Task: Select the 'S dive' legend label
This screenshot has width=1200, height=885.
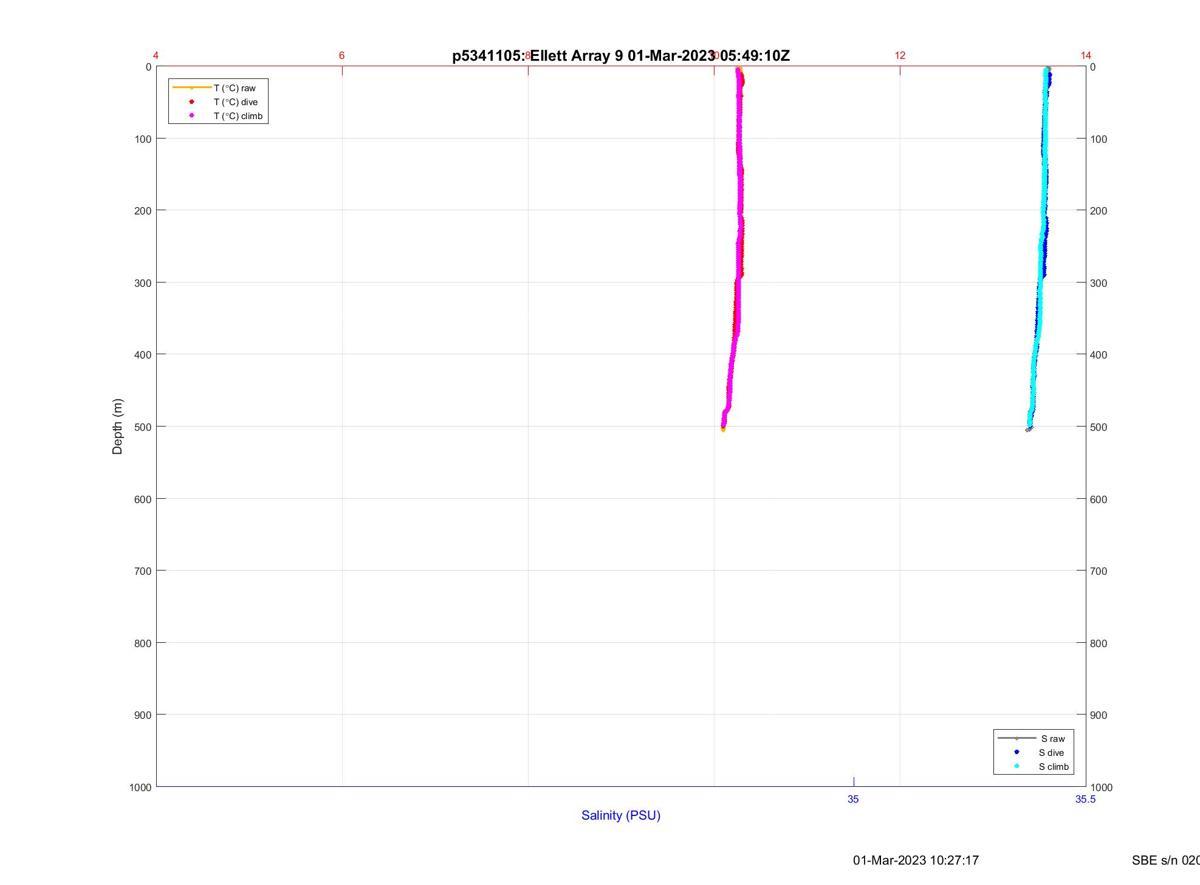Action: 1051,752
